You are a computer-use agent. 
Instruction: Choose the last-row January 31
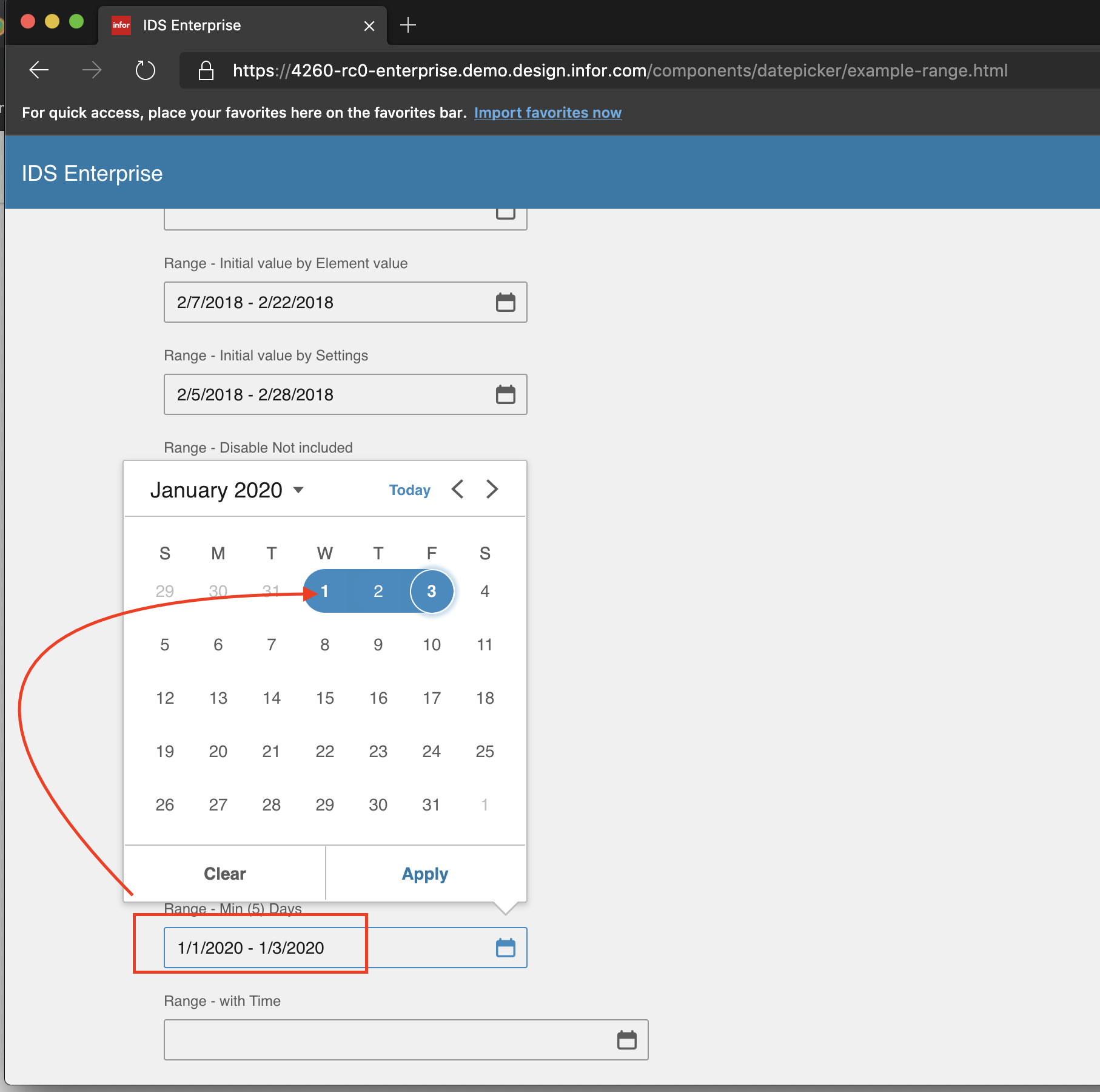point(432,804)
